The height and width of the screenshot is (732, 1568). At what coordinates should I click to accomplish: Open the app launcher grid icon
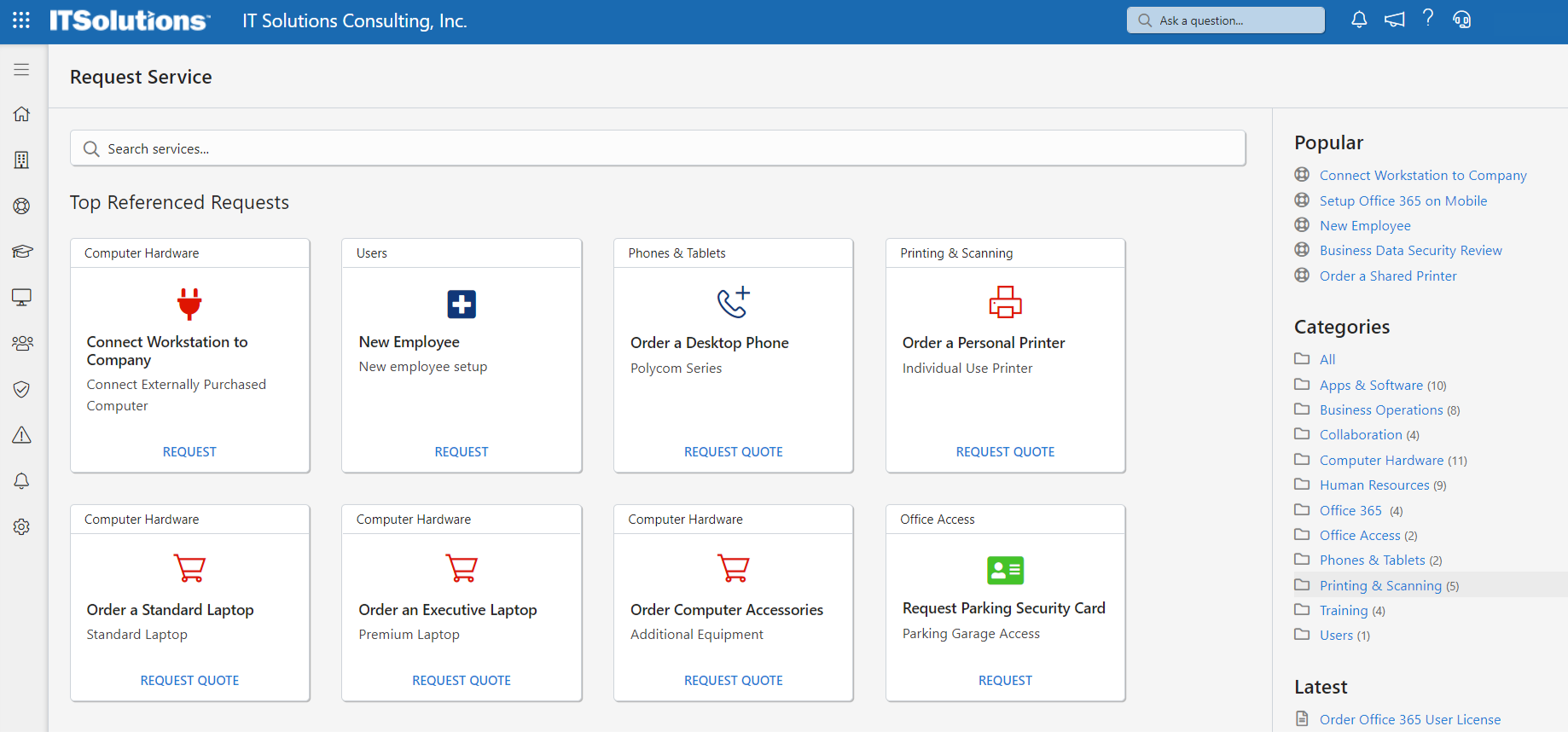click(x=21, y=20)
